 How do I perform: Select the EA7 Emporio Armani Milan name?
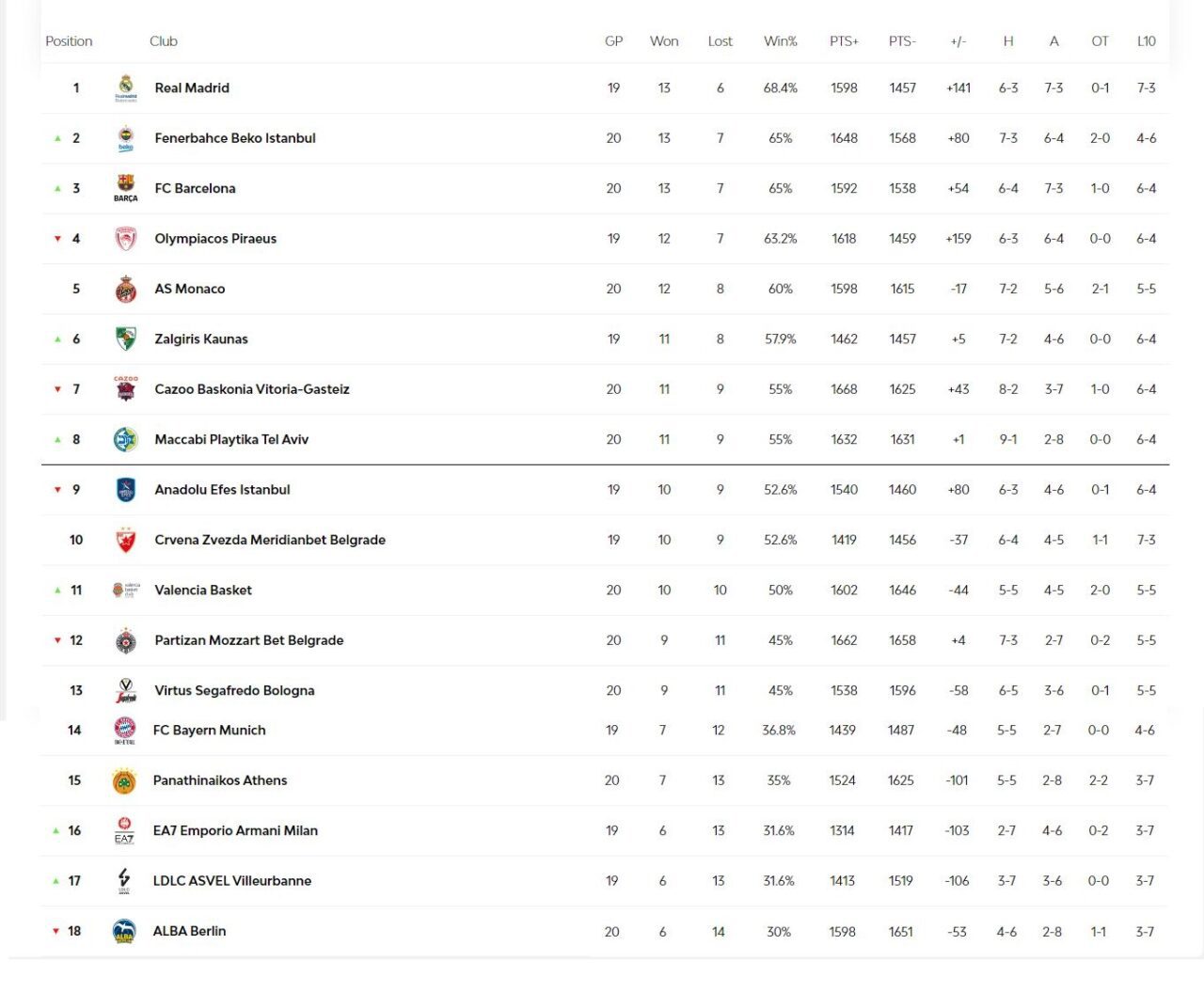(x=235, y=830)
